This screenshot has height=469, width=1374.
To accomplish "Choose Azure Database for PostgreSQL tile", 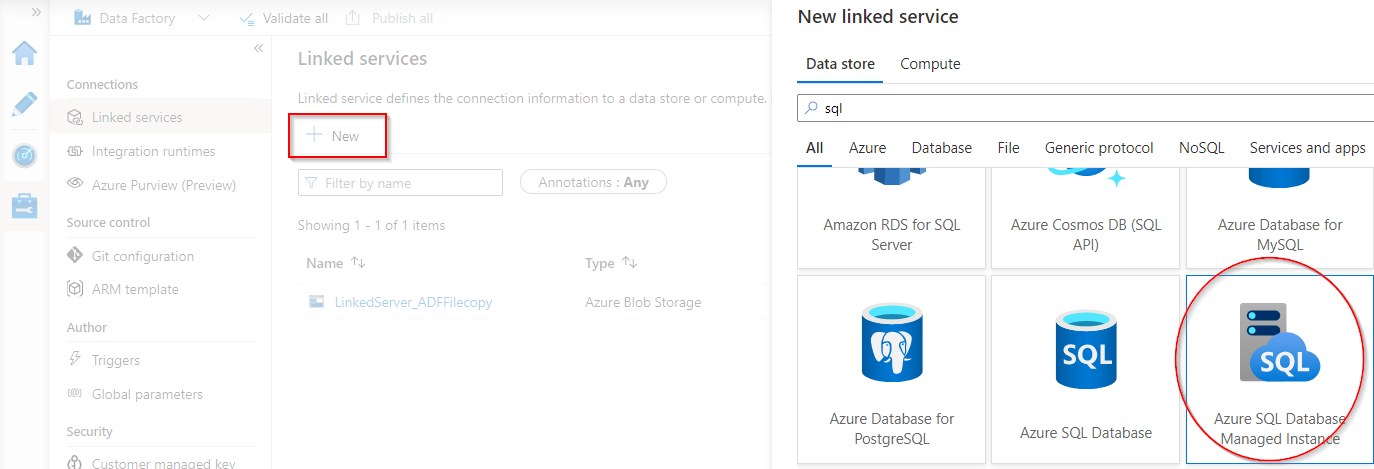I will 891,370.
